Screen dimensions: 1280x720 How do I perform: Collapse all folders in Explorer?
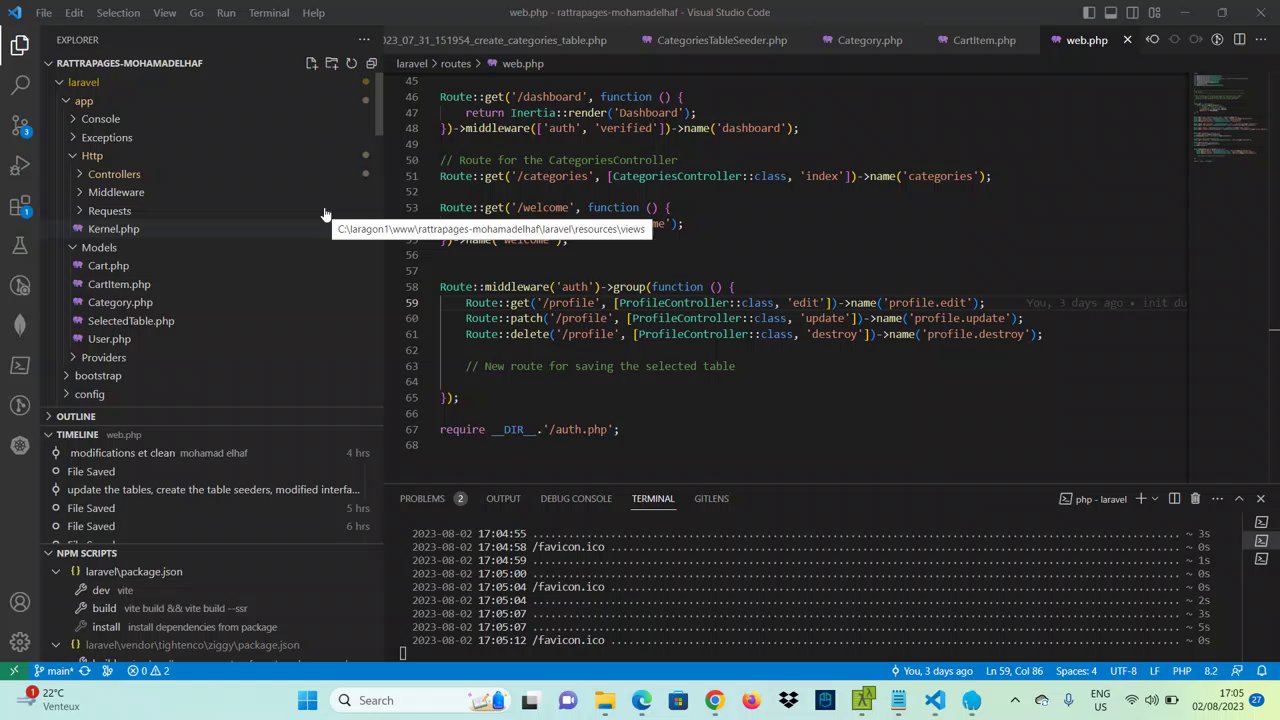tap(371, 63)
